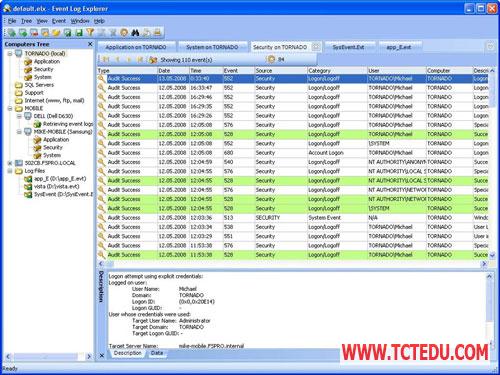Viewport: 500px width, 375px height.
Task: Click the orange round refresh toolbar icon
Action: click(x=124, y=32)
